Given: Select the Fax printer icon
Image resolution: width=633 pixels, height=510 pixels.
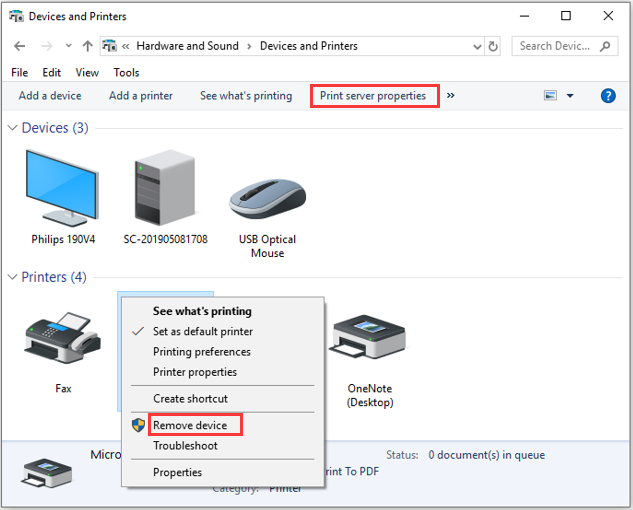Looking at the screenshot, I should coord(63,338).
